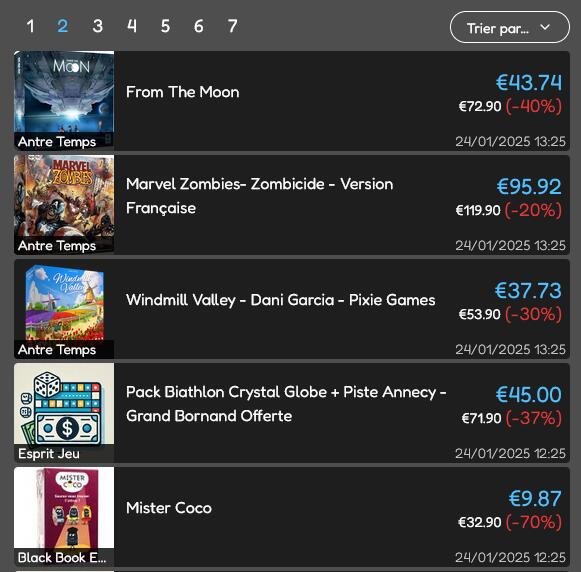The height and width of the screenshot is (572, 581).
Task: Open the From The Moon box thumbnail
Action: (x=64, y=100)
